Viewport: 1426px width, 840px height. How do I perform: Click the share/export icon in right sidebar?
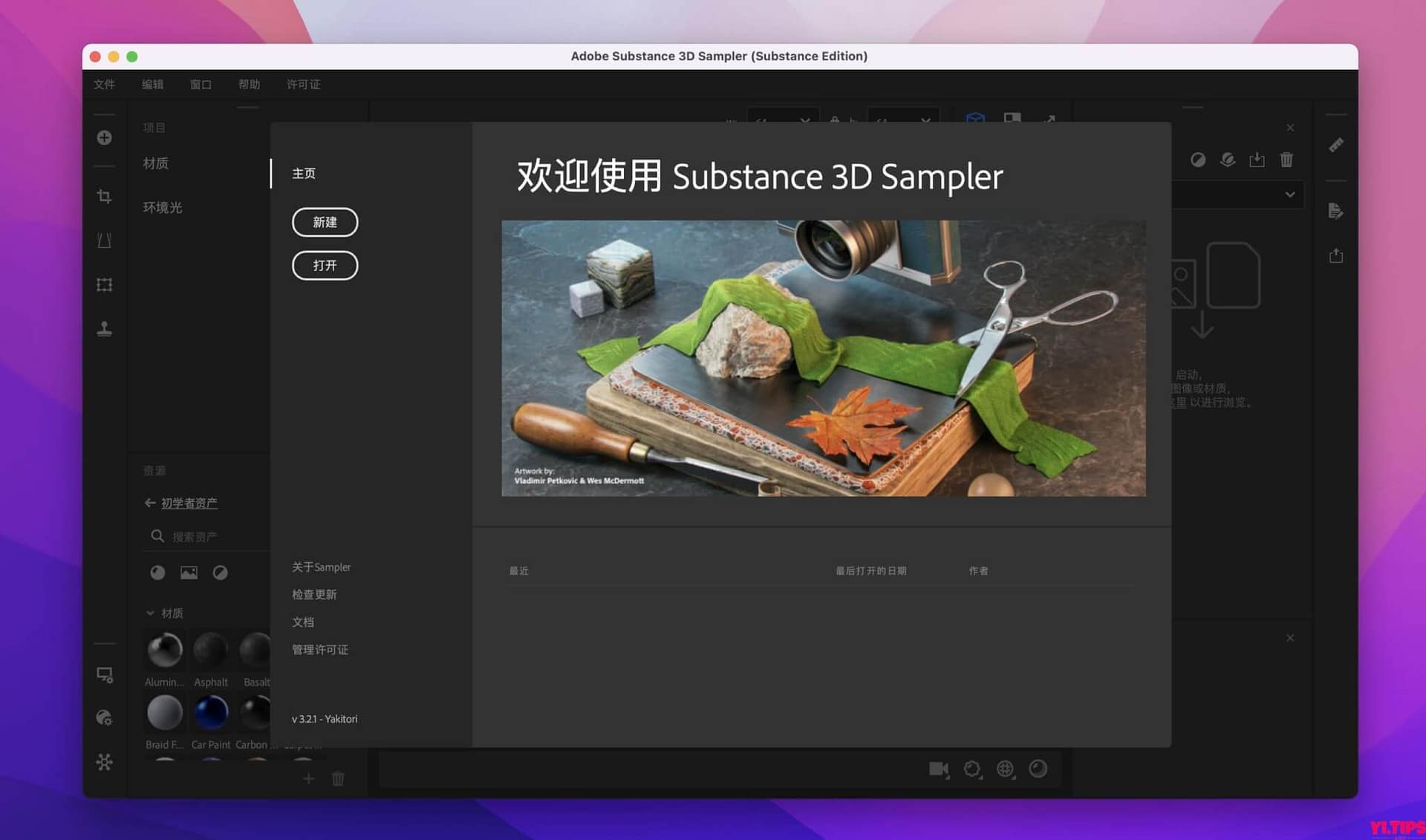pos(1335,255)
